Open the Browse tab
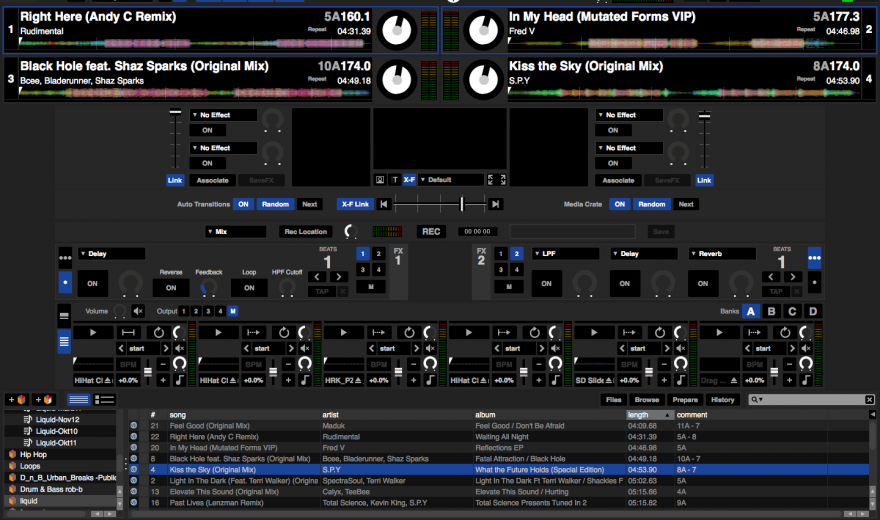This screenshot has height=520, width=880. pyautogui.click(x=647, y=400)
